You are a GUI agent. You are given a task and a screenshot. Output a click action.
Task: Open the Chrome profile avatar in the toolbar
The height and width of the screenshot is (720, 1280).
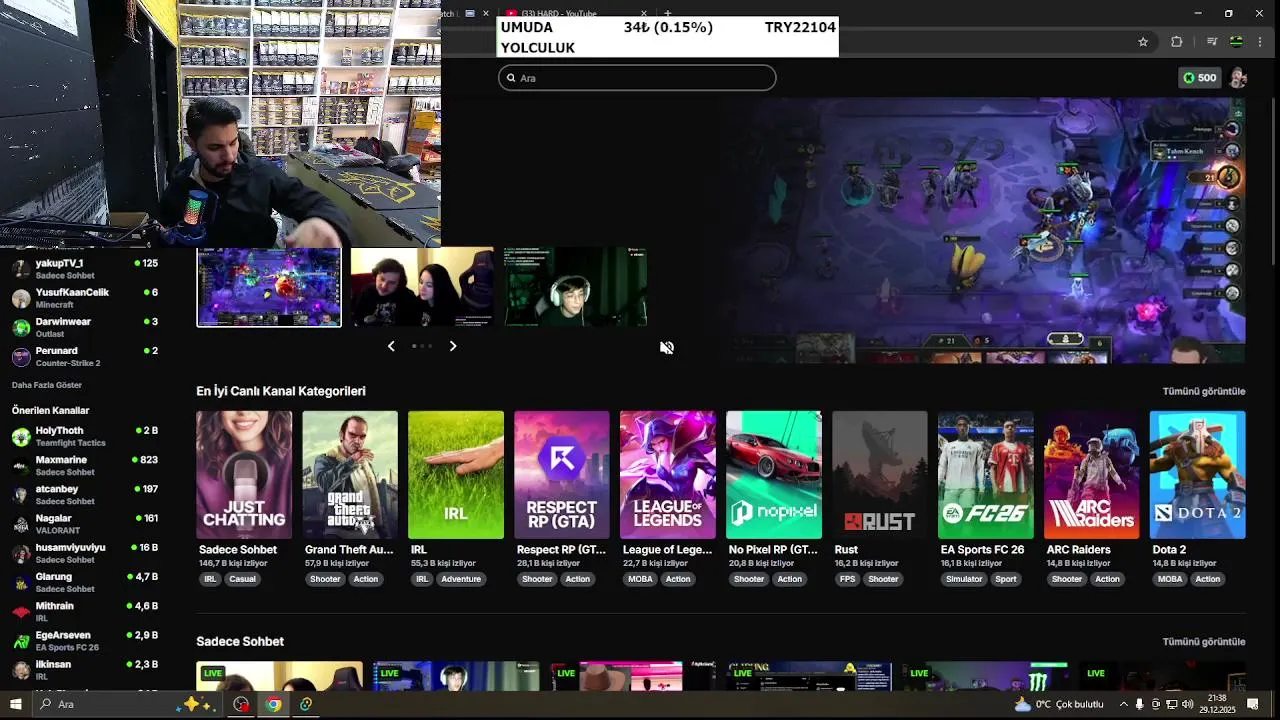[1237, 42]
